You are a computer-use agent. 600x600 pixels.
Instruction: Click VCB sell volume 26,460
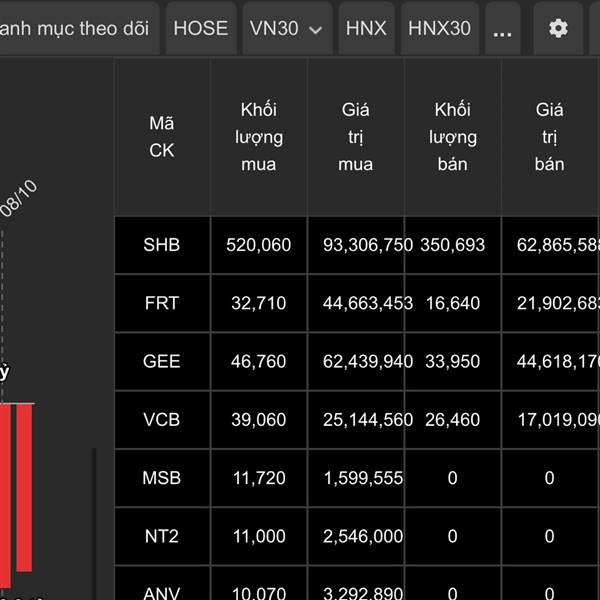tap(453, 420)
